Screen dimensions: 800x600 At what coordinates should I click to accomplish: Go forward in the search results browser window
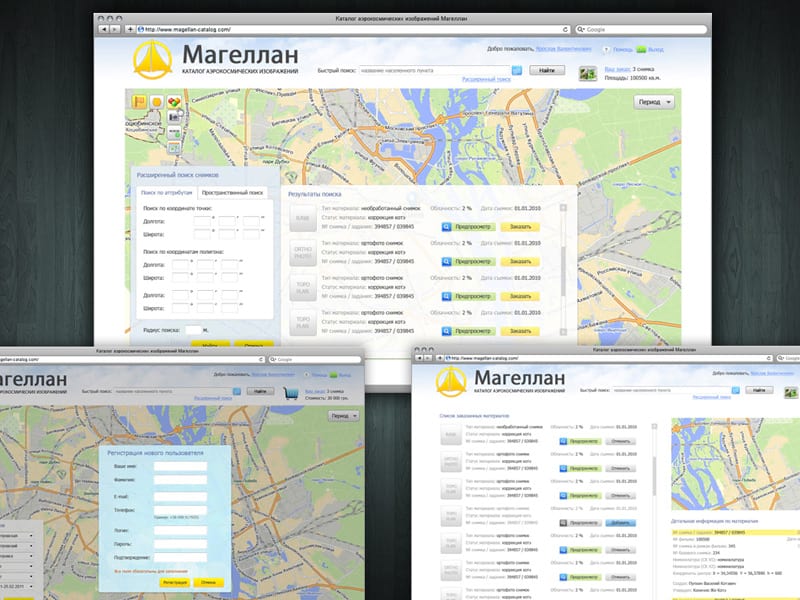[115, 30]
